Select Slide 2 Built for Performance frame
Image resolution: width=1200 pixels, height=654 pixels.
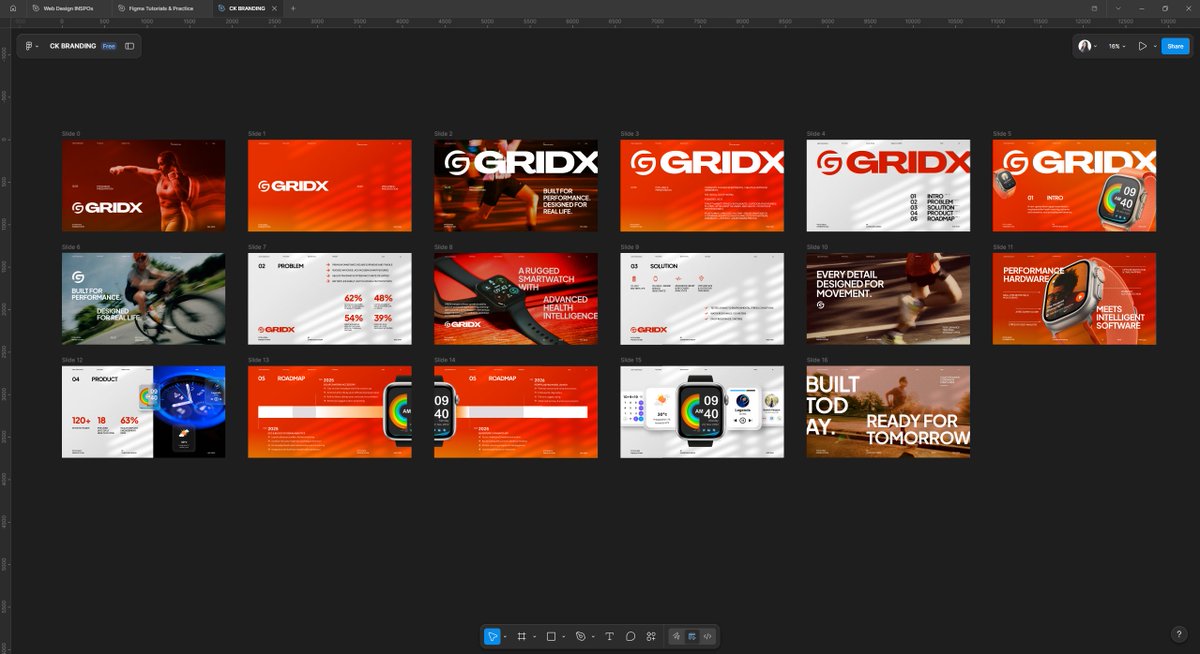516,185
